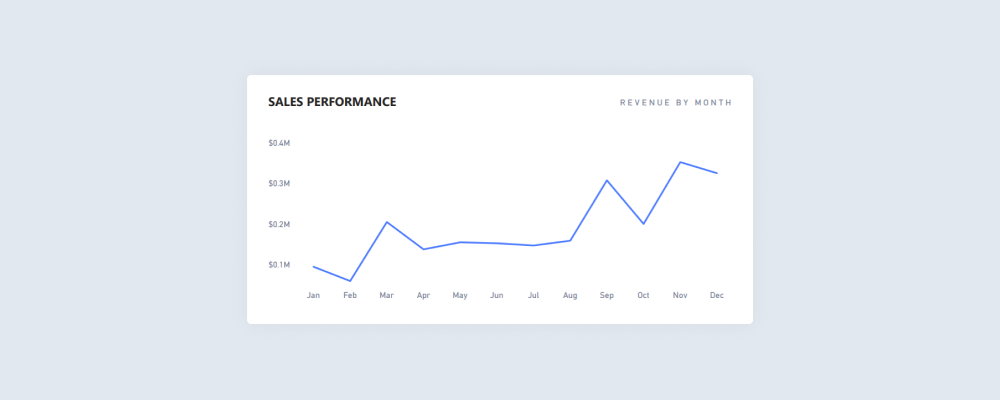The width and height of the screenshot is (1000, 400).
Task: Click the November peak on the line
Action: pos(680,162)
